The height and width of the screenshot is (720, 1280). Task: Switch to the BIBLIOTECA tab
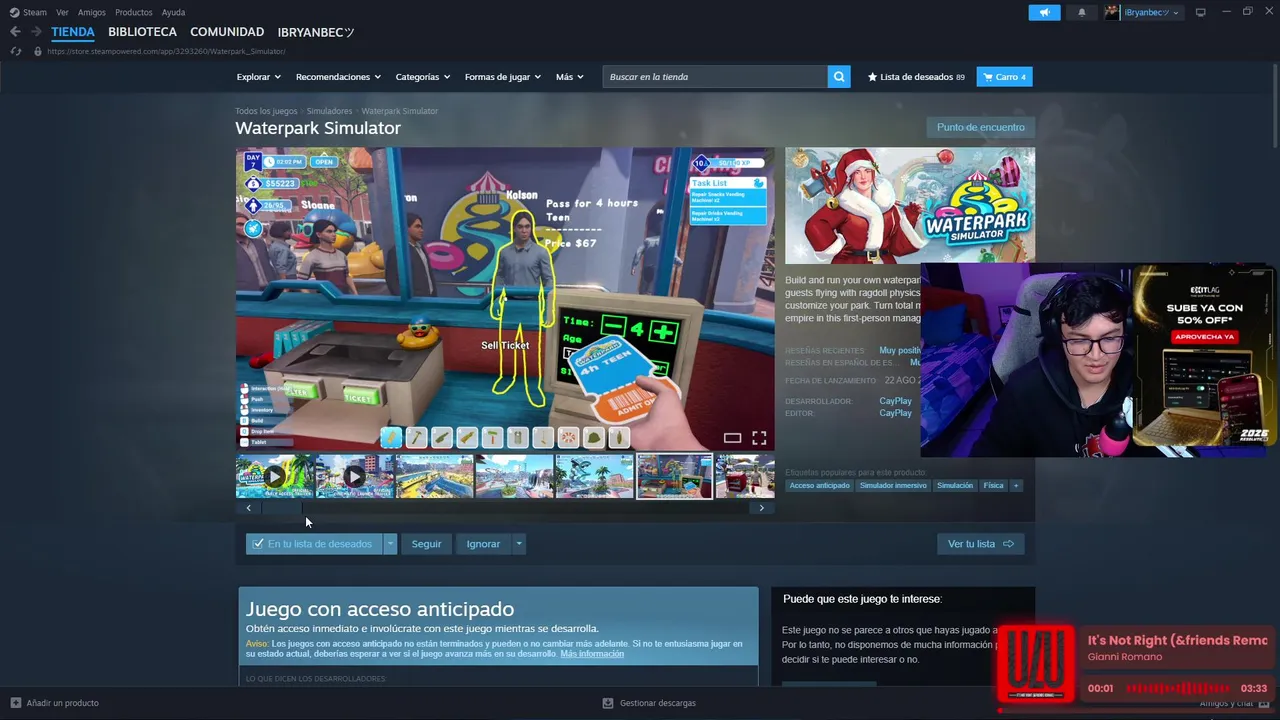coord(142,32)
